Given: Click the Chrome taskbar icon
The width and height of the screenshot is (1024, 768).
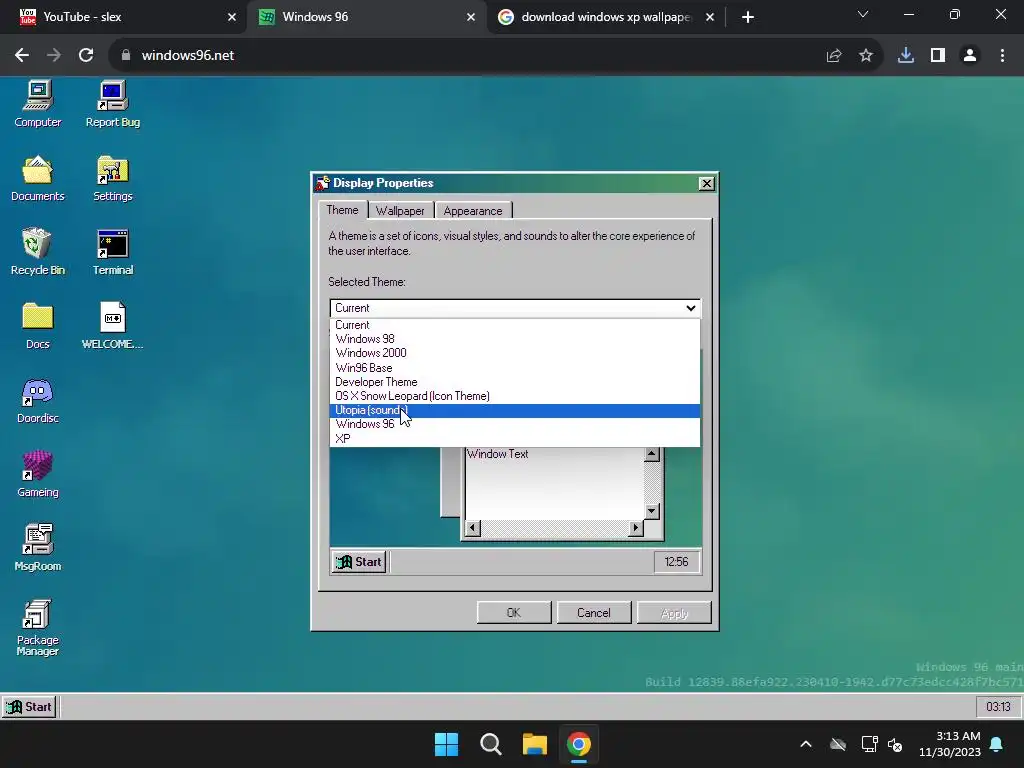Looking at the screenshot, I should 579,744.
